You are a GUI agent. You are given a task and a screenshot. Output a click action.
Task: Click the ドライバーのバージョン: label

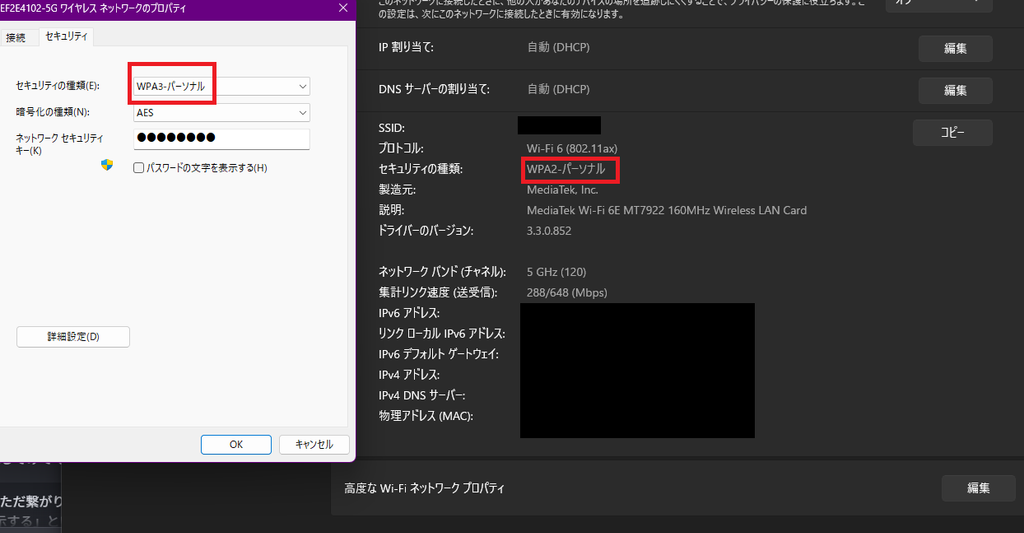426,231
